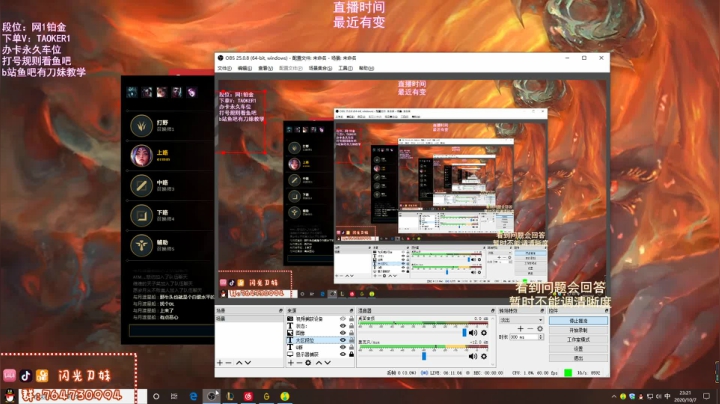This screenshot has height=404, width=720.
Task: Pop out the 转场特效 transitions dock
Action: pos(542,311)
